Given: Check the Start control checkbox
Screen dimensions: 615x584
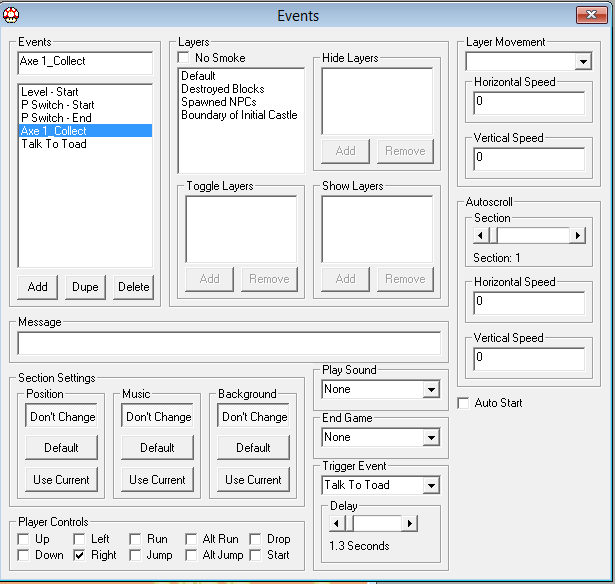Looking at the screenshot, I should pyautogui.click(x=255, y=555).
